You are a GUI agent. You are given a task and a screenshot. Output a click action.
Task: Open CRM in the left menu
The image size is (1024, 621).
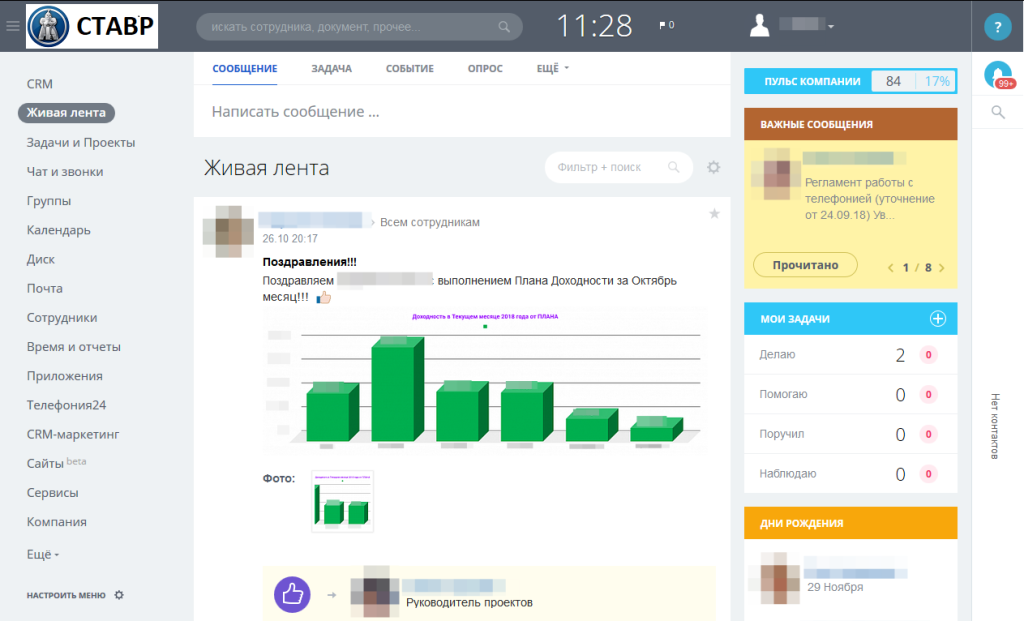point(39,84)
